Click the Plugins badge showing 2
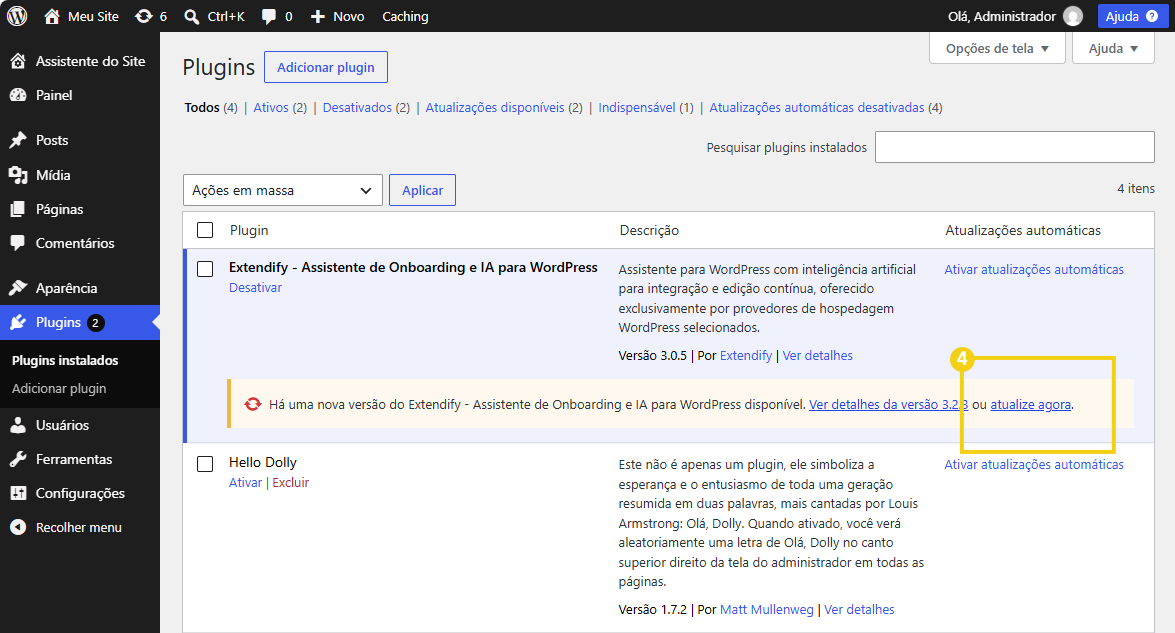Viewport: 1175px width, 633px height. tap(95, 323)
